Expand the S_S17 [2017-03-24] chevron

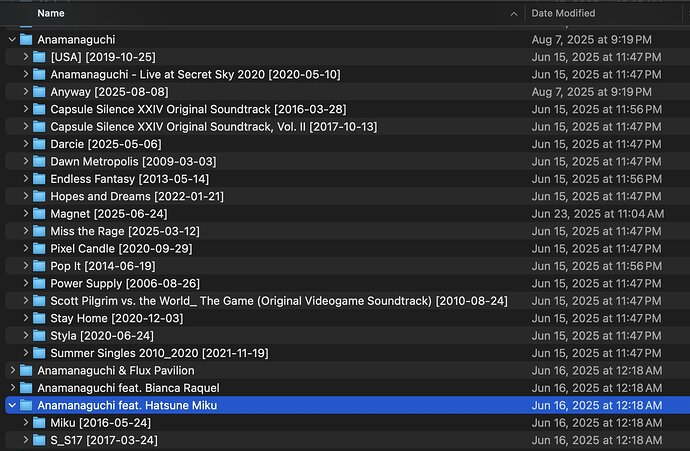click(26, 440)
